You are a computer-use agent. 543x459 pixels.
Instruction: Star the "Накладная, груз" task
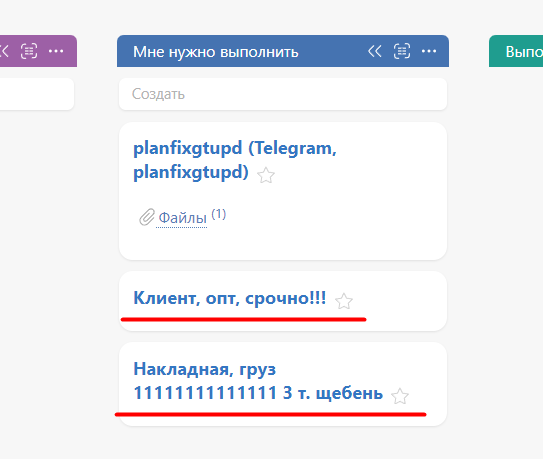[x=400, y=396]
